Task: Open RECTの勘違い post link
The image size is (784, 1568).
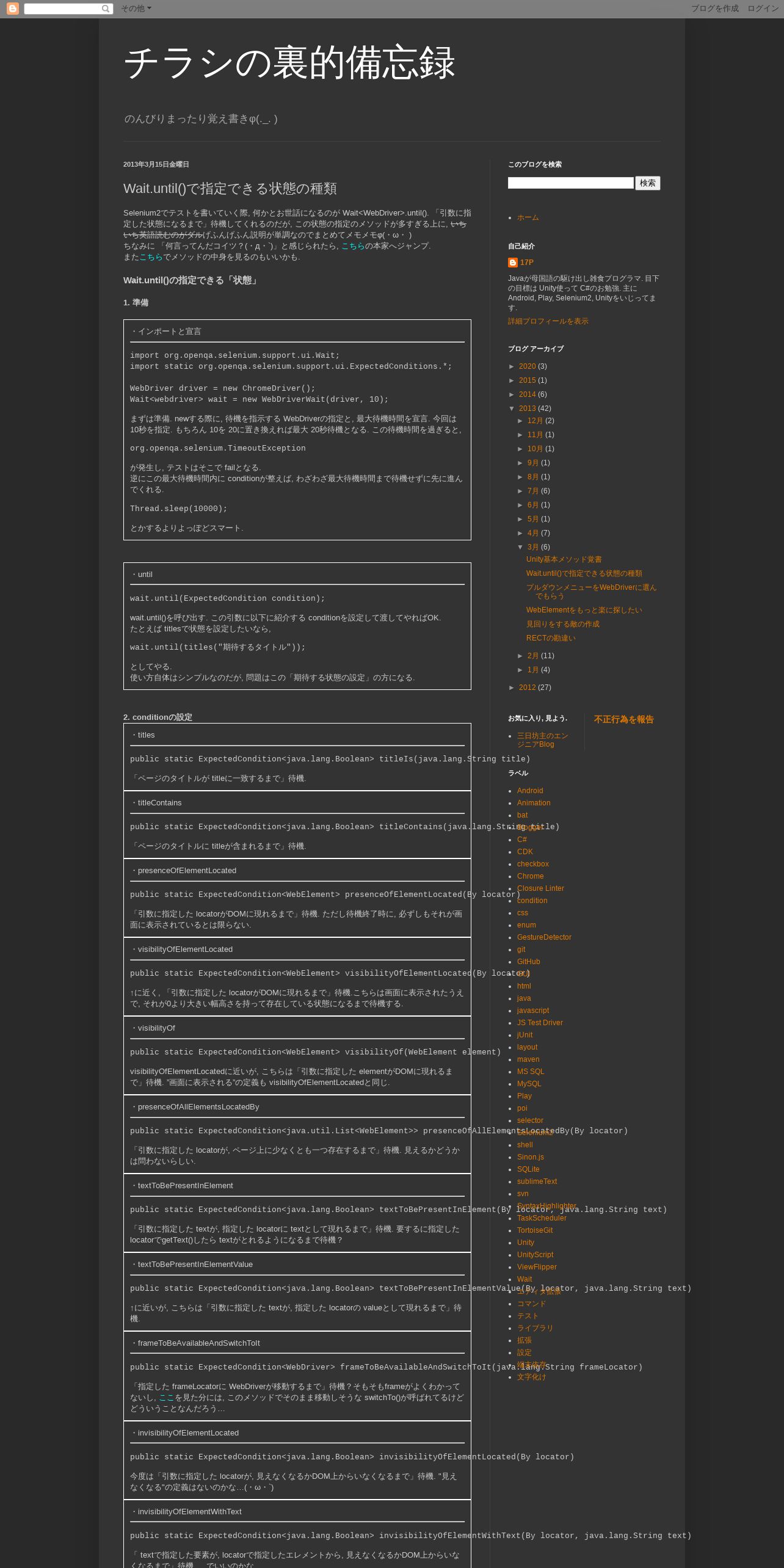Action: click(551, 638)
